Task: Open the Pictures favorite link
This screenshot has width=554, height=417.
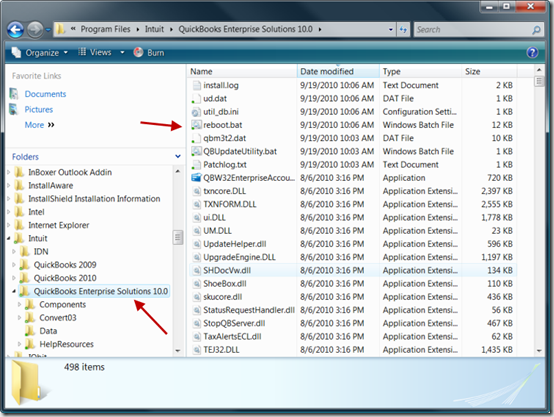Action: click(39, 110)
